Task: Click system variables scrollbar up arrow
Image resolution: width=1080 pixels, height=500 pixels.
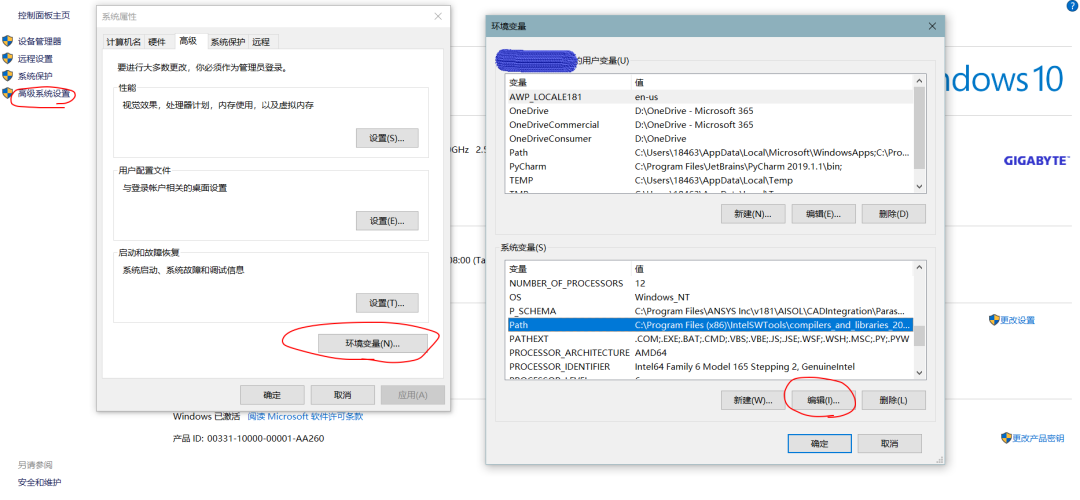Action: coord(919,267)
